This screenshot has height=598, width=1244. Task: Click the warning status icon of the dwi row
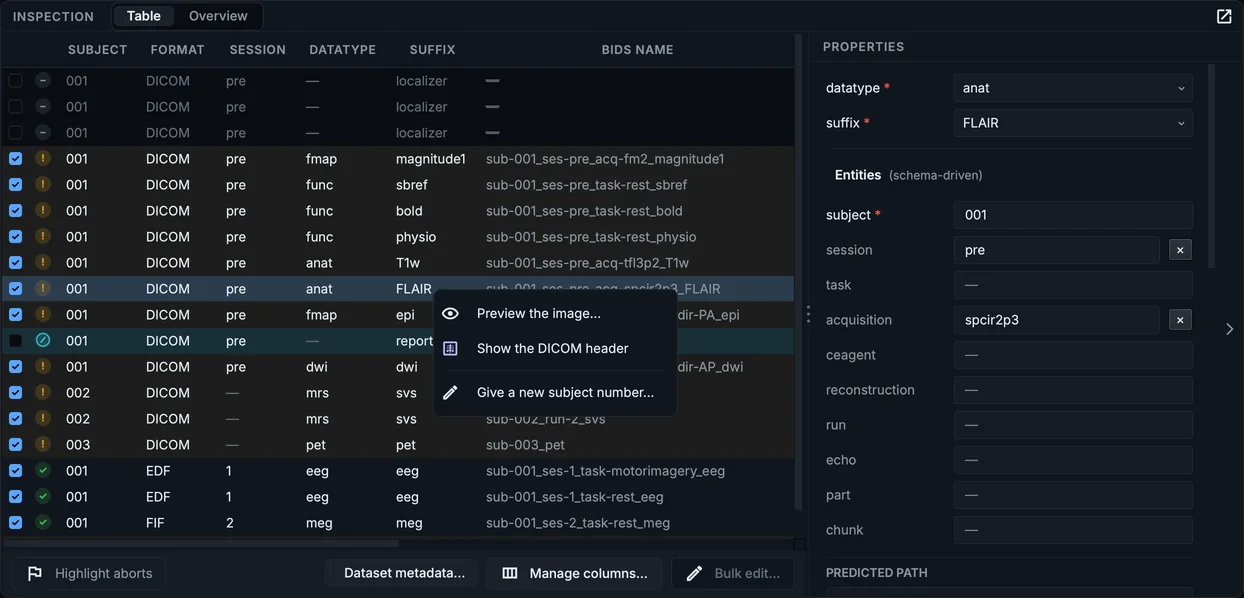pos(43,367)
